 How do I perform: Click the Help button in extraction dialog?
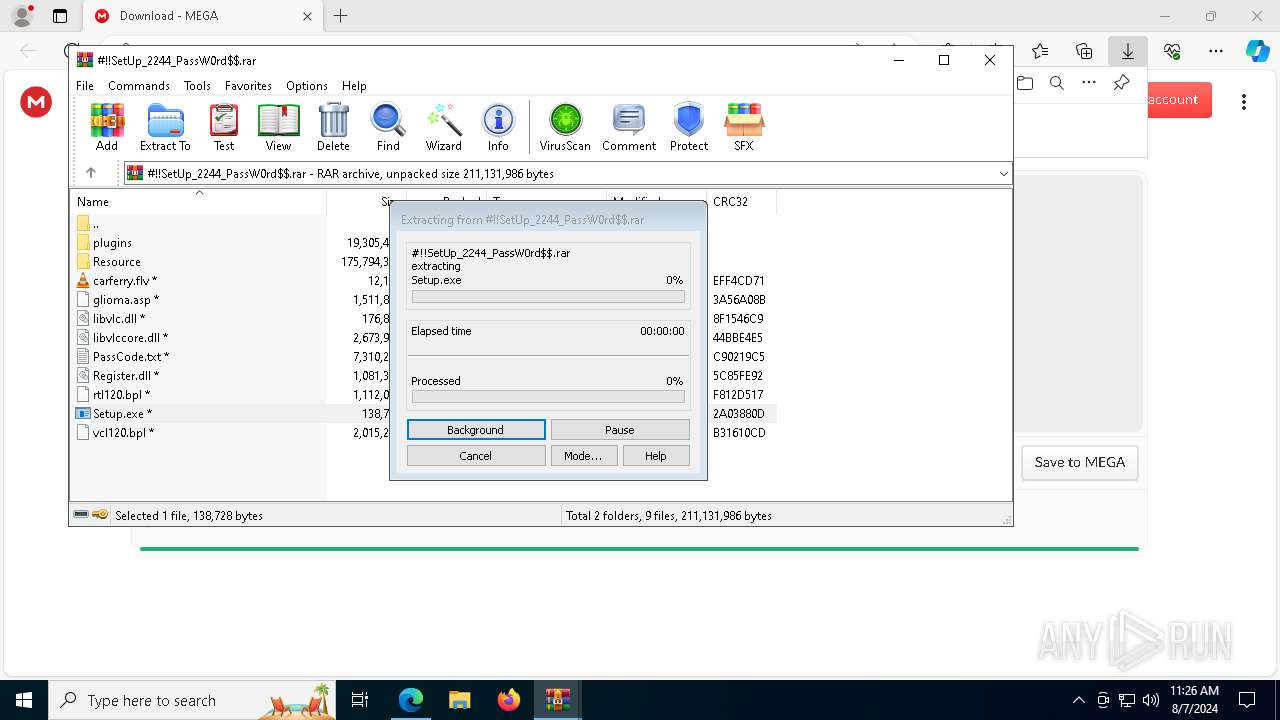656,456
